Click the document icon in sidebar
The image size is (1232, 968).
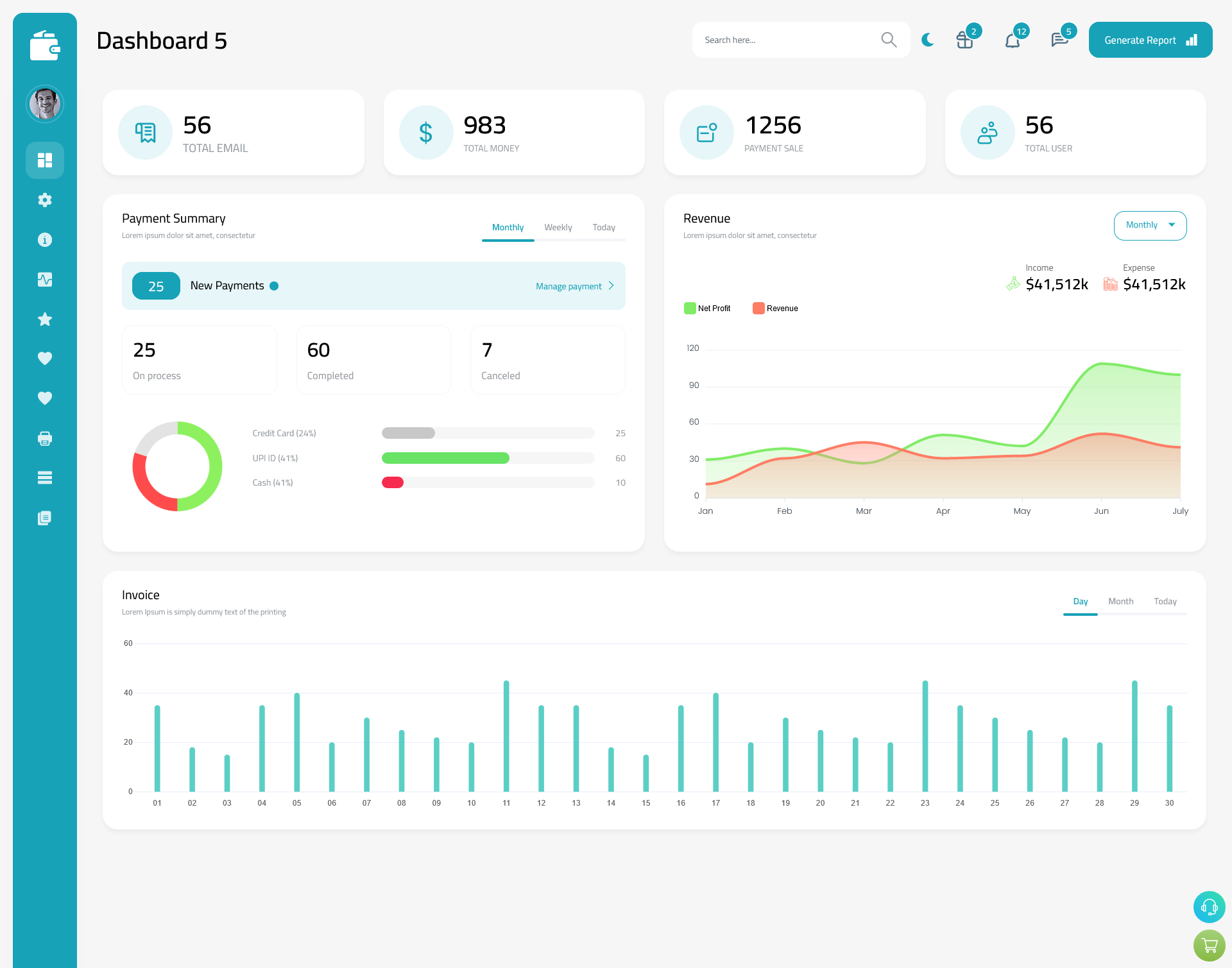pyautogui.click(x=44, y=518)
